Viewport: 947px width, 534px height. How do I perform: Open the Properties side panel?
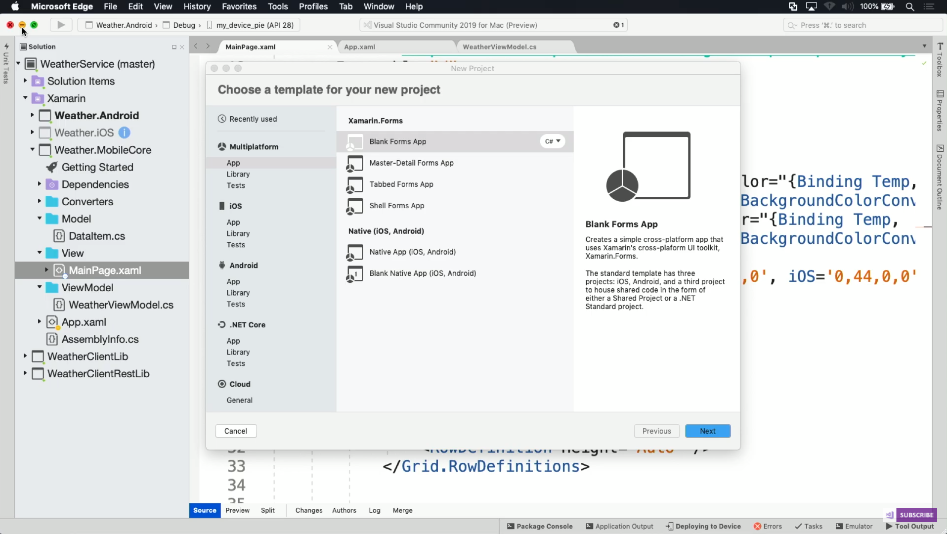point(940,111)
